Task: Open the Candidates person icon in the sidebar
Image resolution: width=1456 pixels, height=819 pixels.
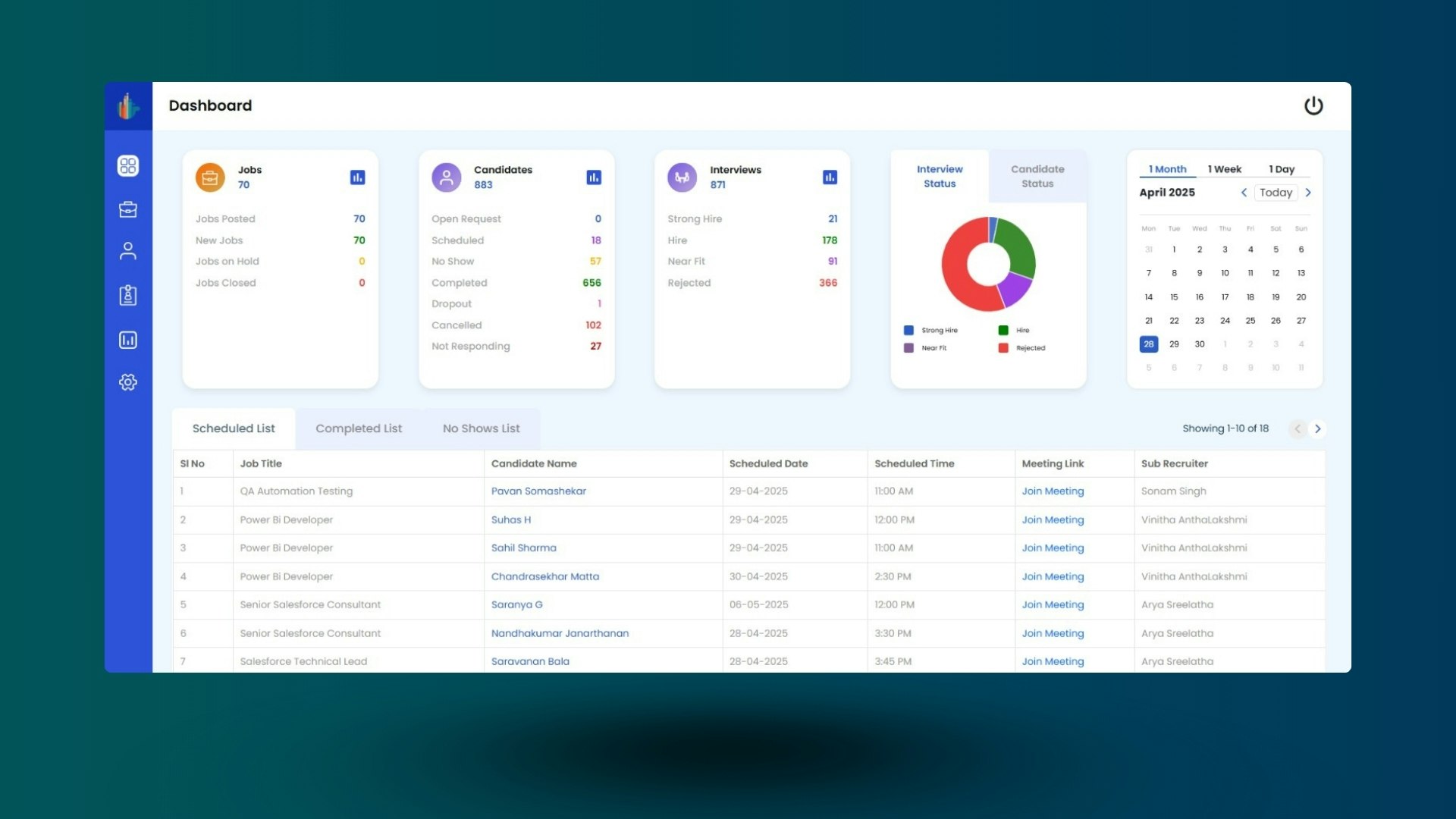Action: pos(128,251)
